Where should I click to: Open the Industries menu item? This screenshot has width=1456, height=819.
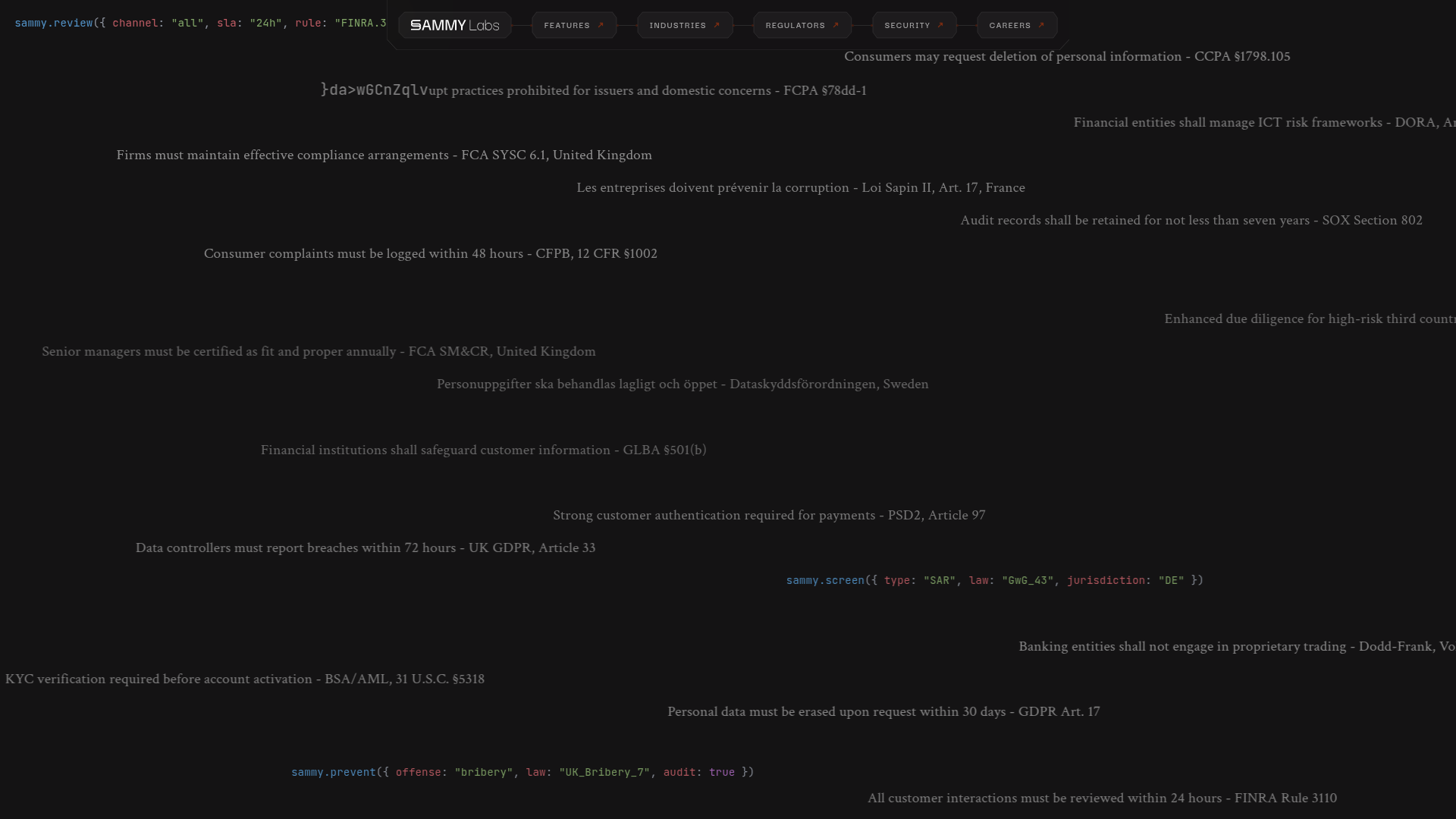click(x=685, y=25)
